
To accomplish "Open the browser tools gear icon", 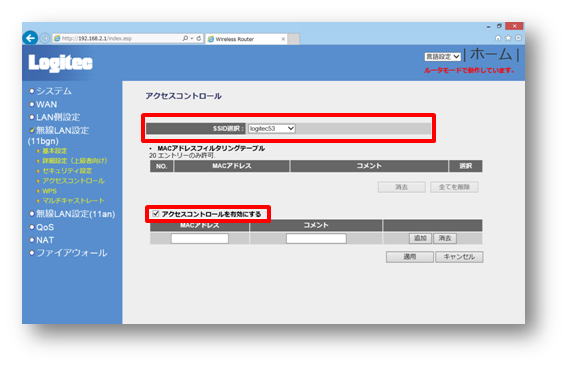I will pyautogui.click(x=518, y=38).
